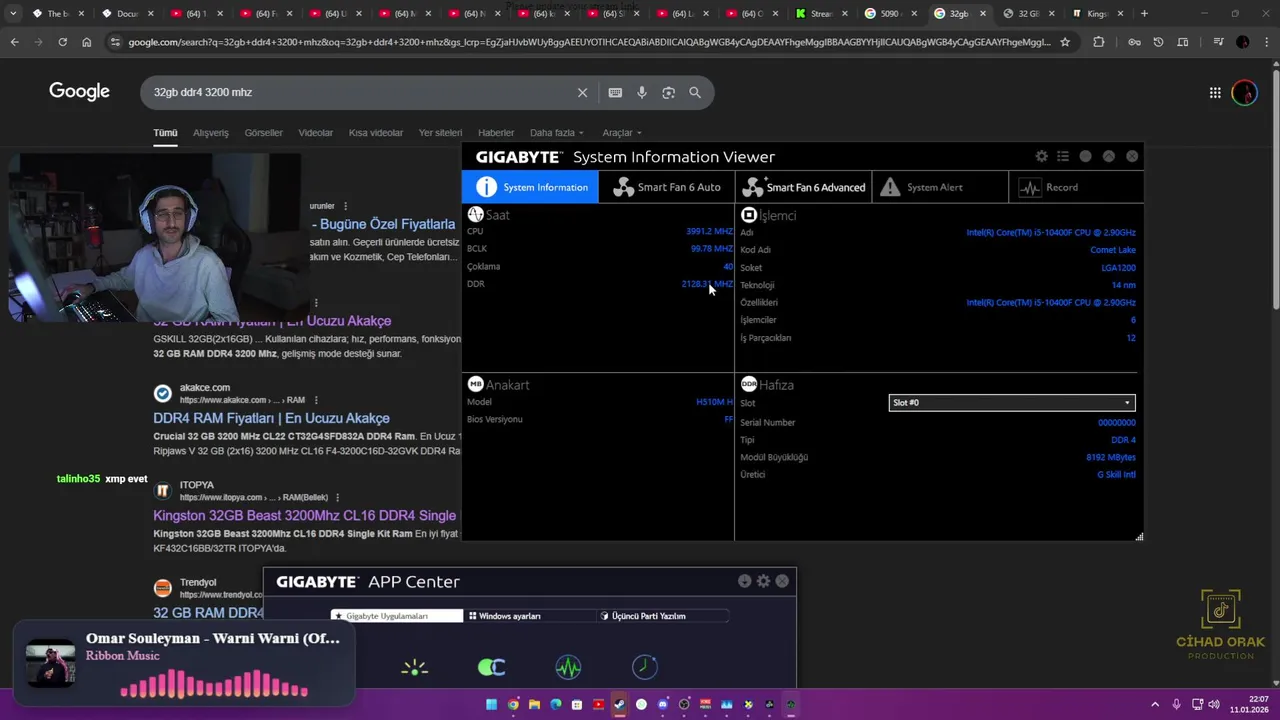Click the list icon in System Information Viewer title bar
The width and height of the screenshot is (1280, 720).
tap(1063, 157)
